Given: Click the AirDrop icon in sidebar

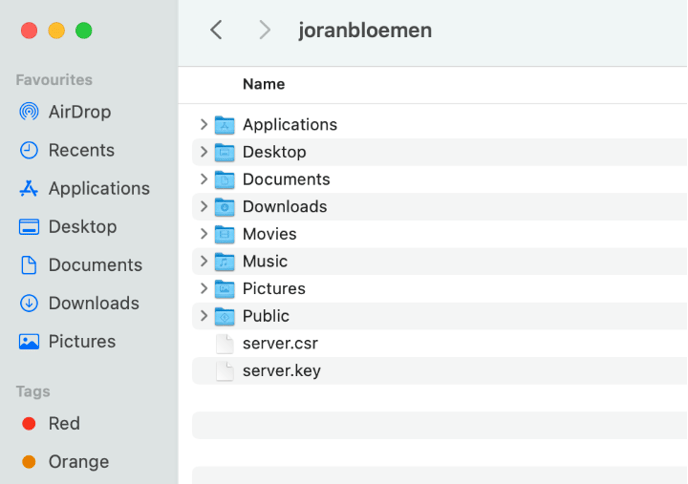Looking at the screenshot, I should tap(29, 112).
